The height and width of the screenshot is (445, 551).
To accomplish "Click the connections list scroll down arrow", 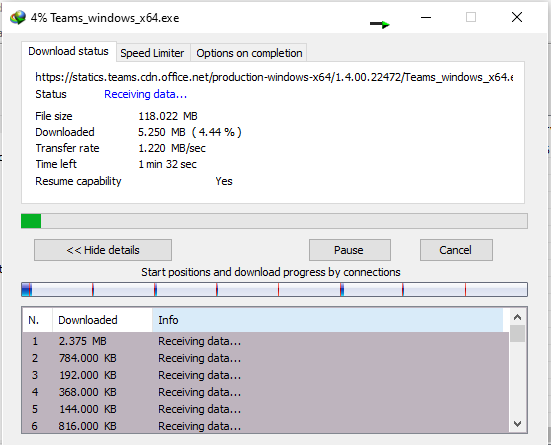I will coord(517,424).
